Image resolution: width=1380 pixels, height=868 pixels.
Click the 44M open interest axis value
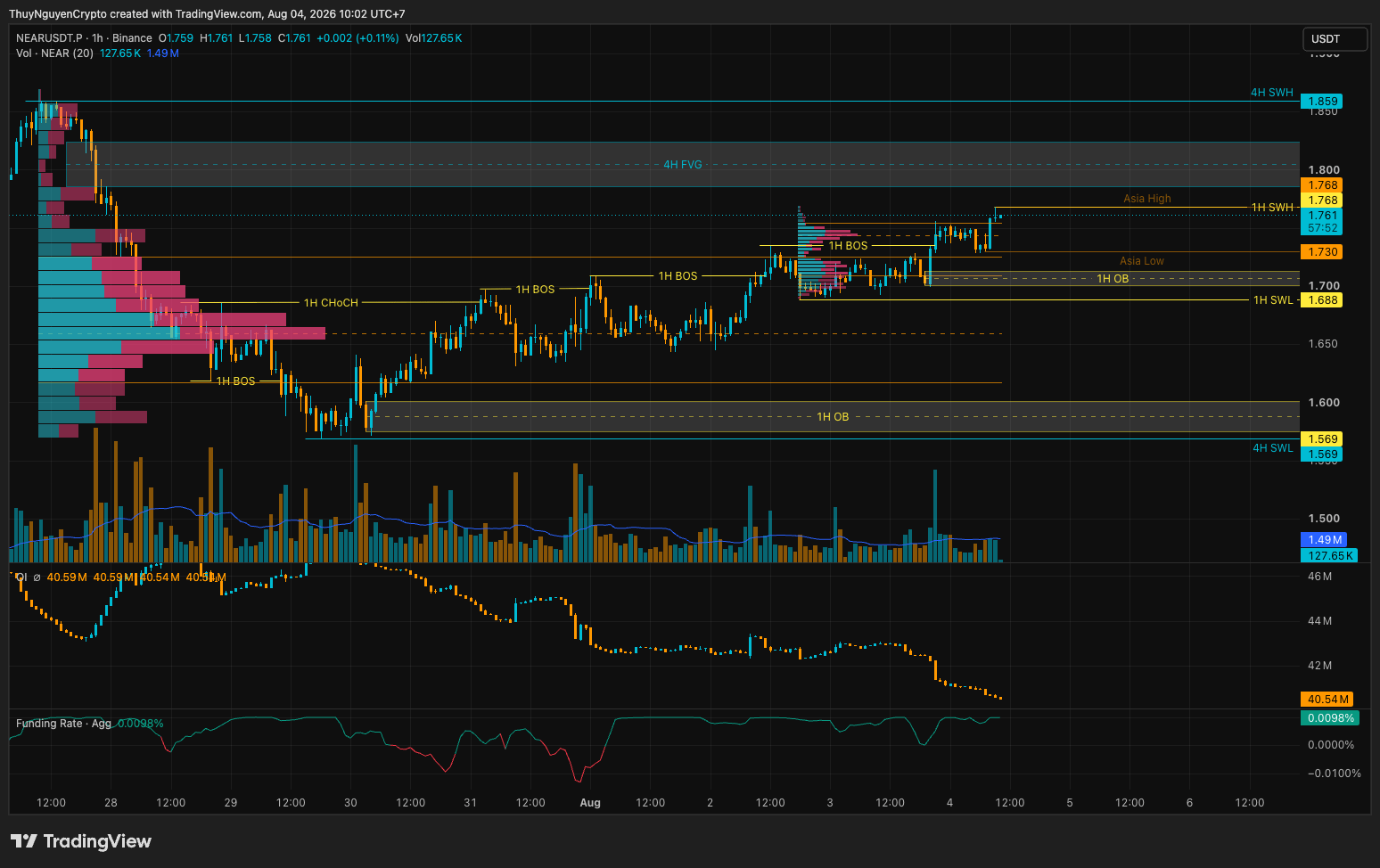(1319, 621)
